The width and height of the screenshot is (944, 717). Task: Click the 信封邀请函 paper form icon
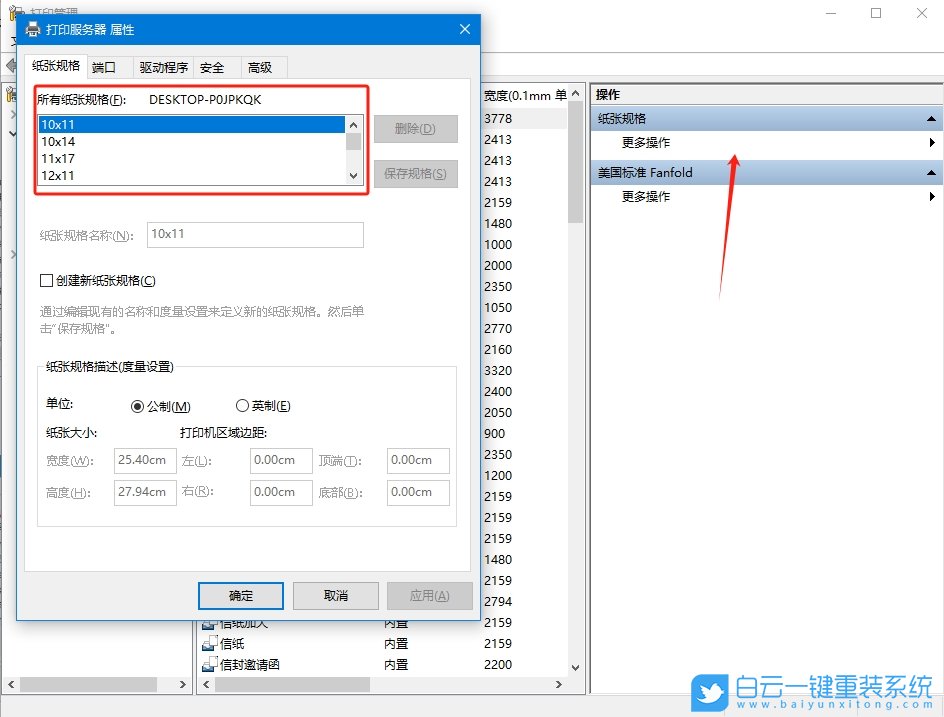pos(212,664)
